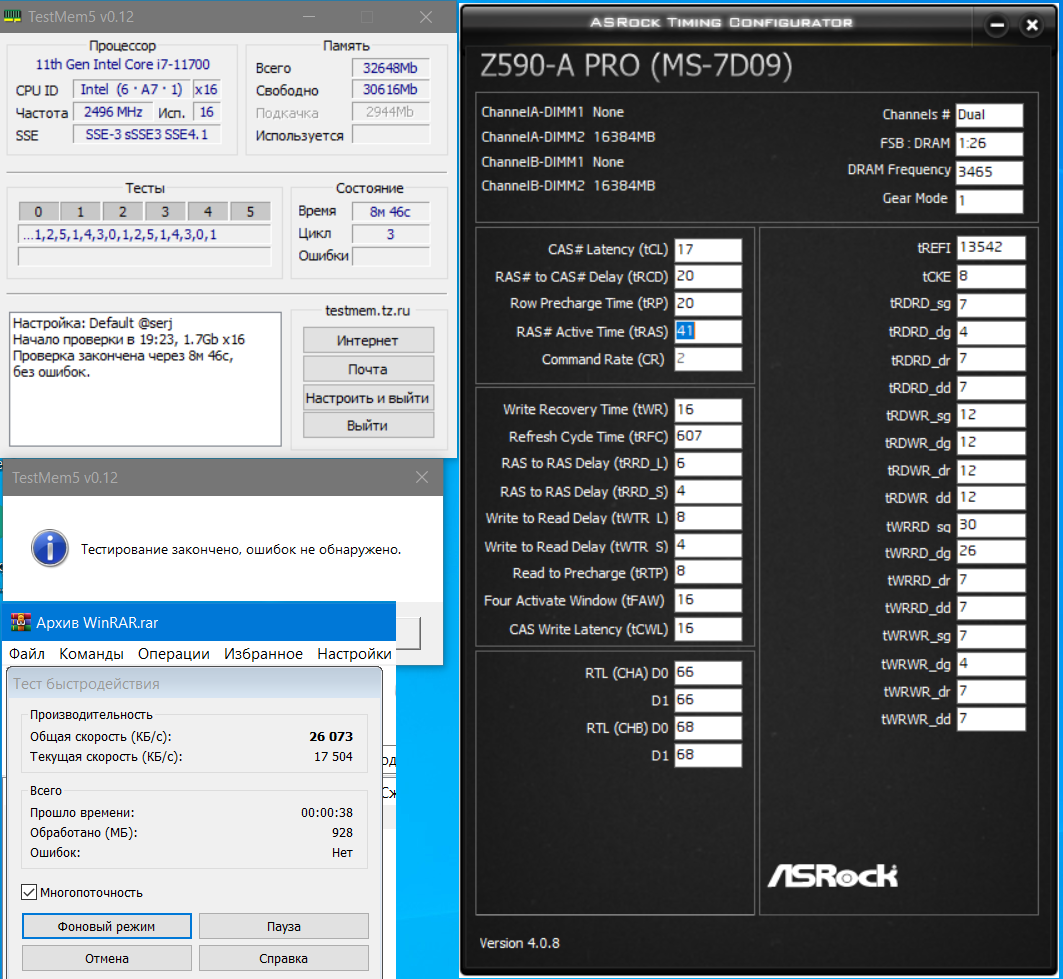
Task: Select test 0 box in Тесты
Action: [38, 212]
